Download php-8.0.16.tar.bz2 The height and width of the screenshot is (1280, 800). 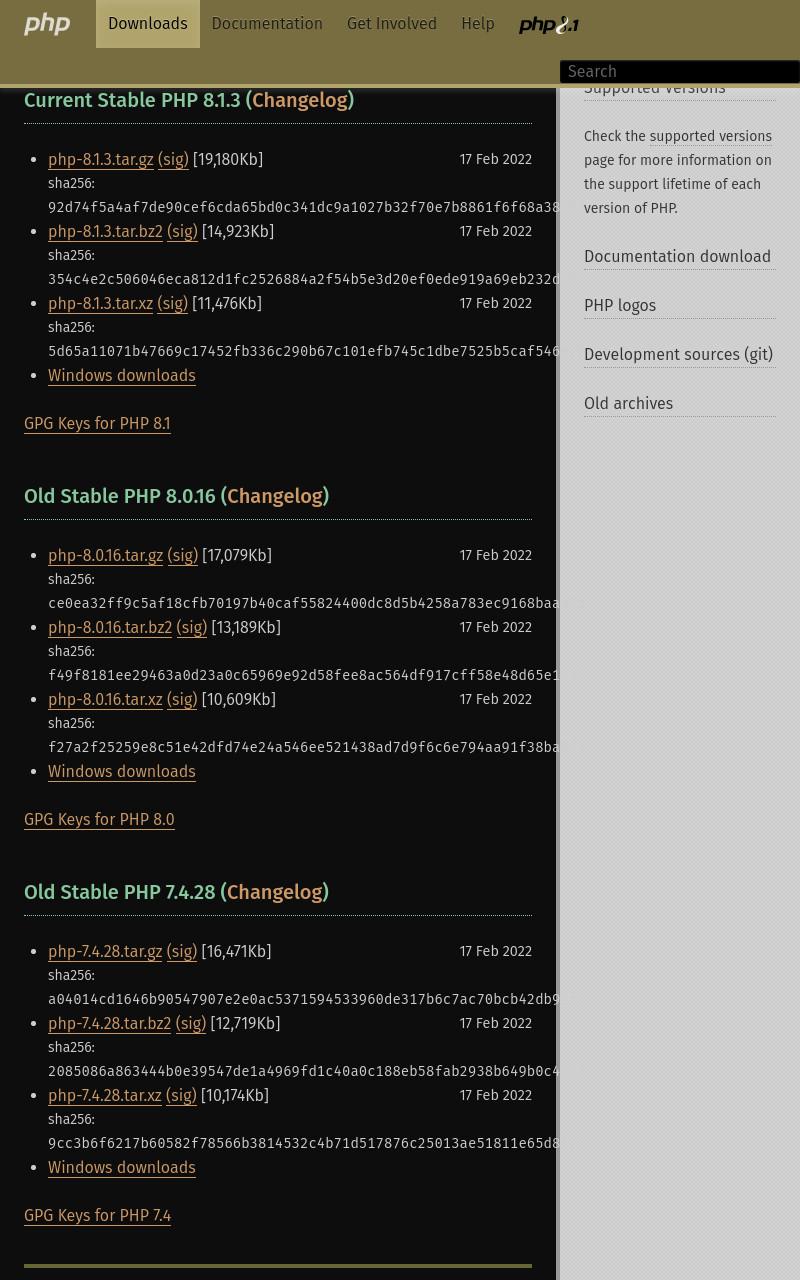pyautogui.click(x=110, y=628)
